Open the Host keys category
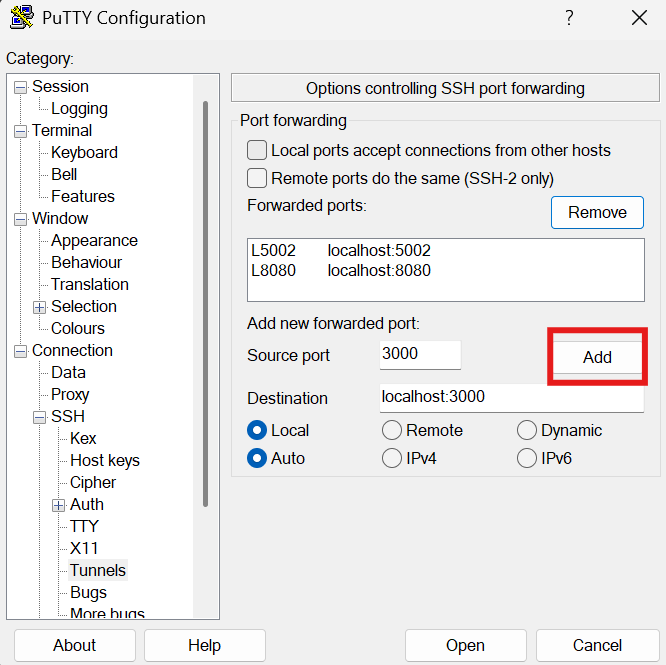Viewport: 666px width, 665px height. click(x=105, y=461)
